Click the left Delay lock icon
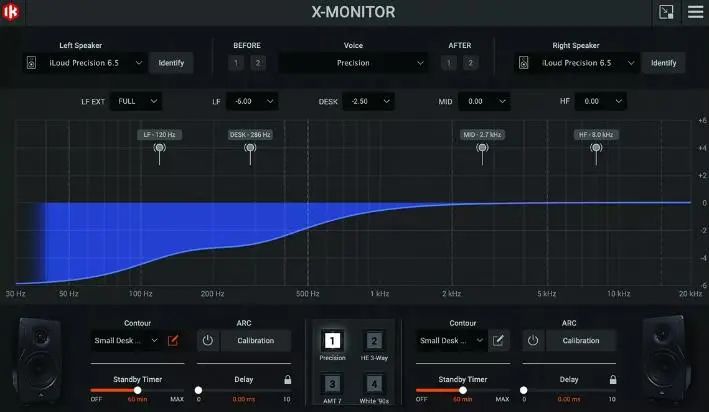Screen dimensions: 709x412 [288, 379]
